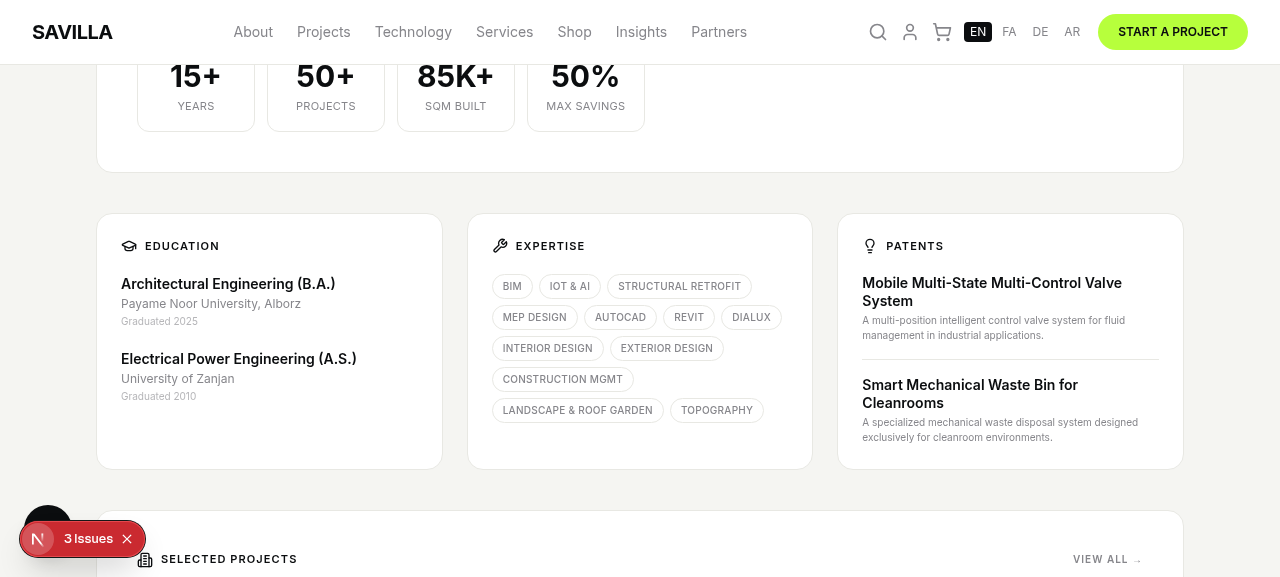Image resolution: width=1280 pixels, height=577 pixels.
Task: Select the IOT & AI tag
Action: (570, 287)
